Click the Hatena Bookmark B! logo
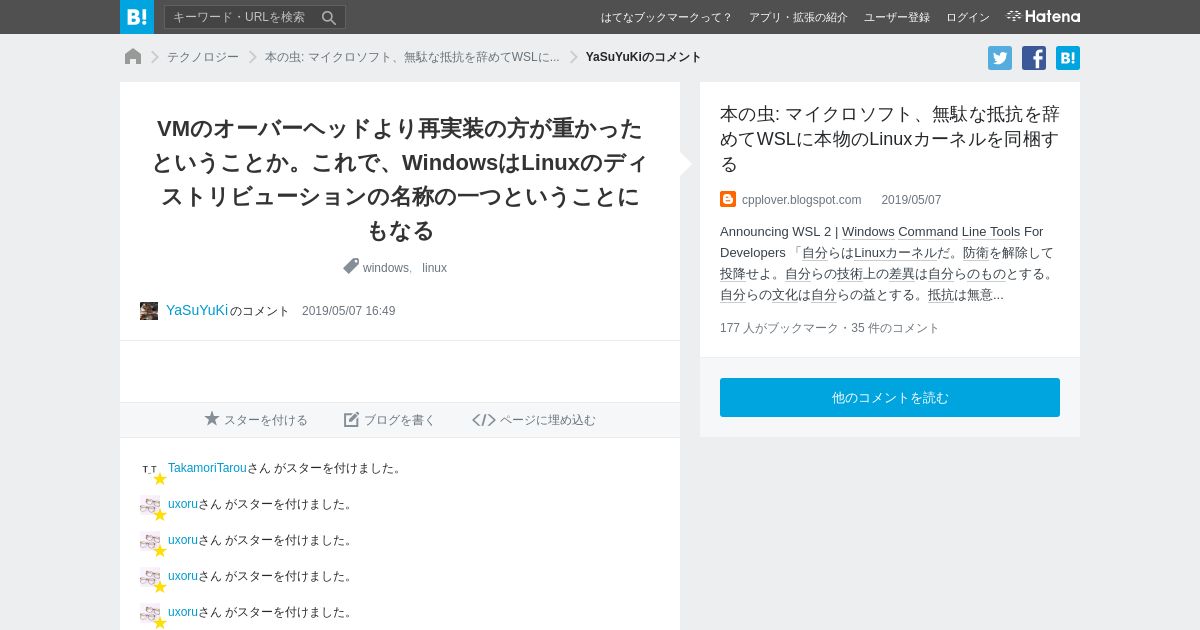Image resolution: width=1200 pixels, height=630 pixels. (x=137, y=17)
